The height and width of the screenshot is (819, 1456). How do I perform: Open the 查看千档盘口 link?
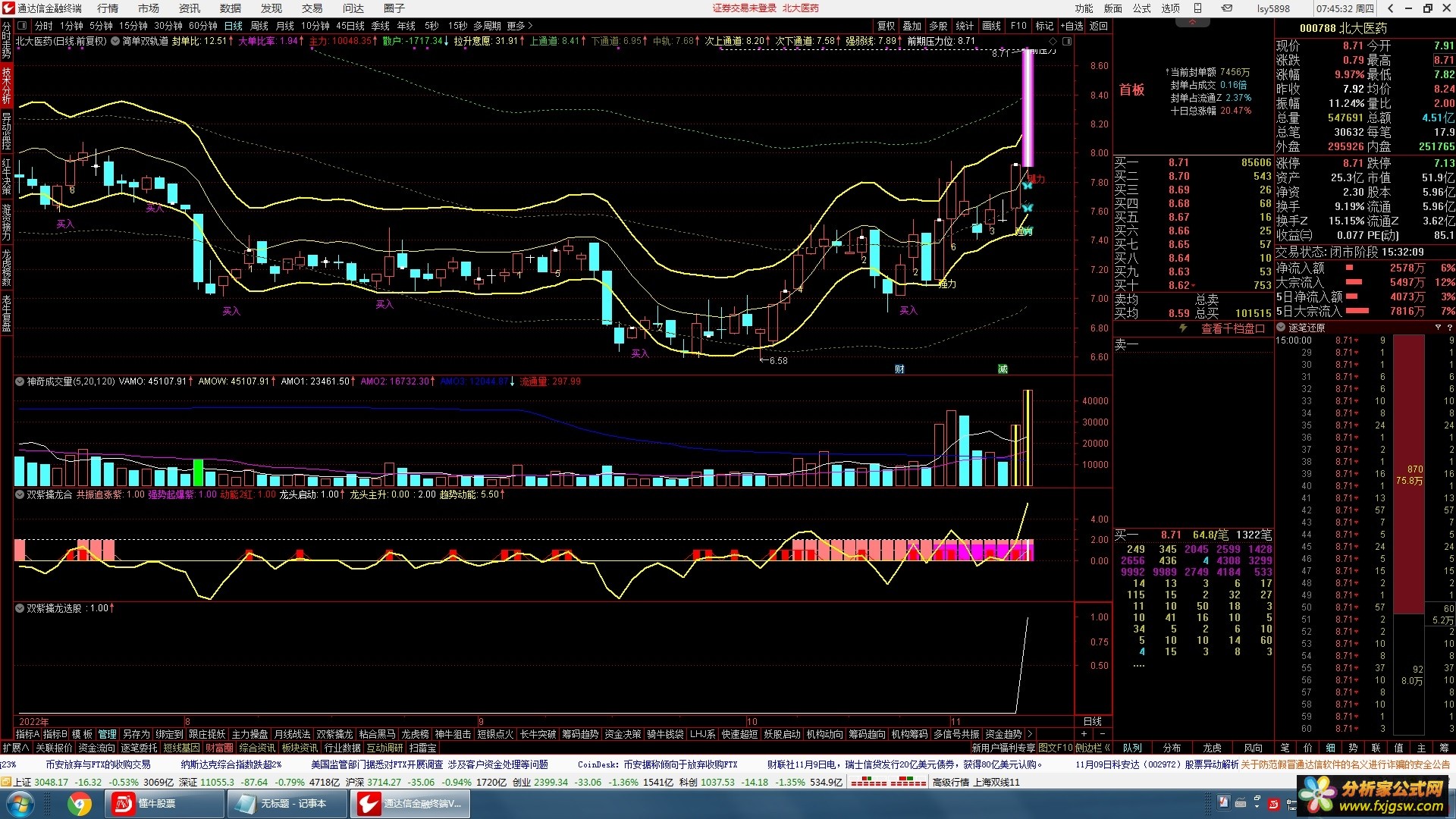click(1233, 328)
